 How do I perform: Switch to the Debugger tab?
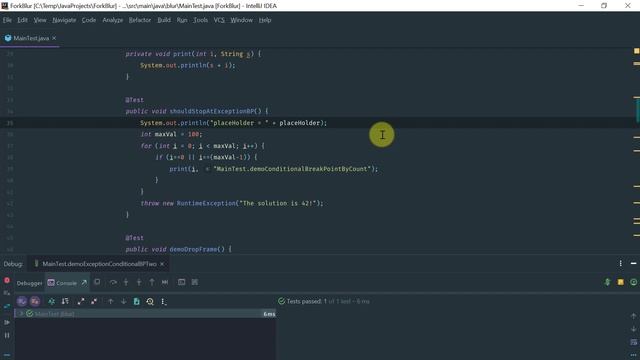pos(29,283)
